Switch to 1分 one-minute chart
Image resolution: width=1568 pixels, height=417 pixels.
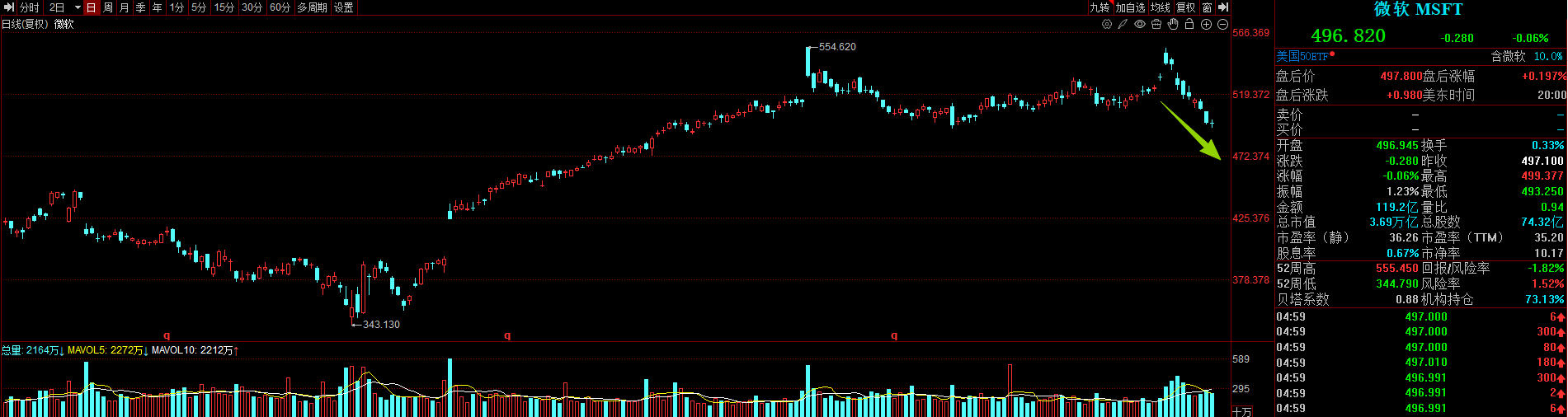pos(177,7)
